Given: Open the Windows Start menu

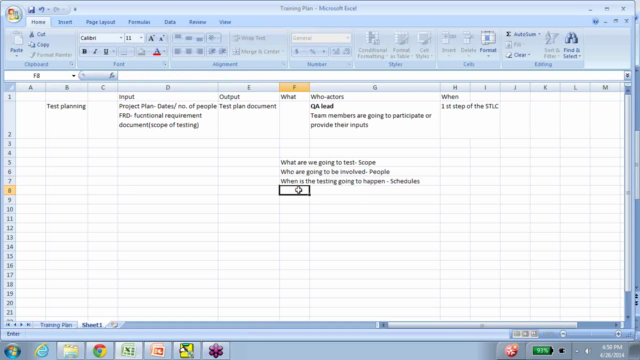Looking at the screenshot, I should 13,351.
